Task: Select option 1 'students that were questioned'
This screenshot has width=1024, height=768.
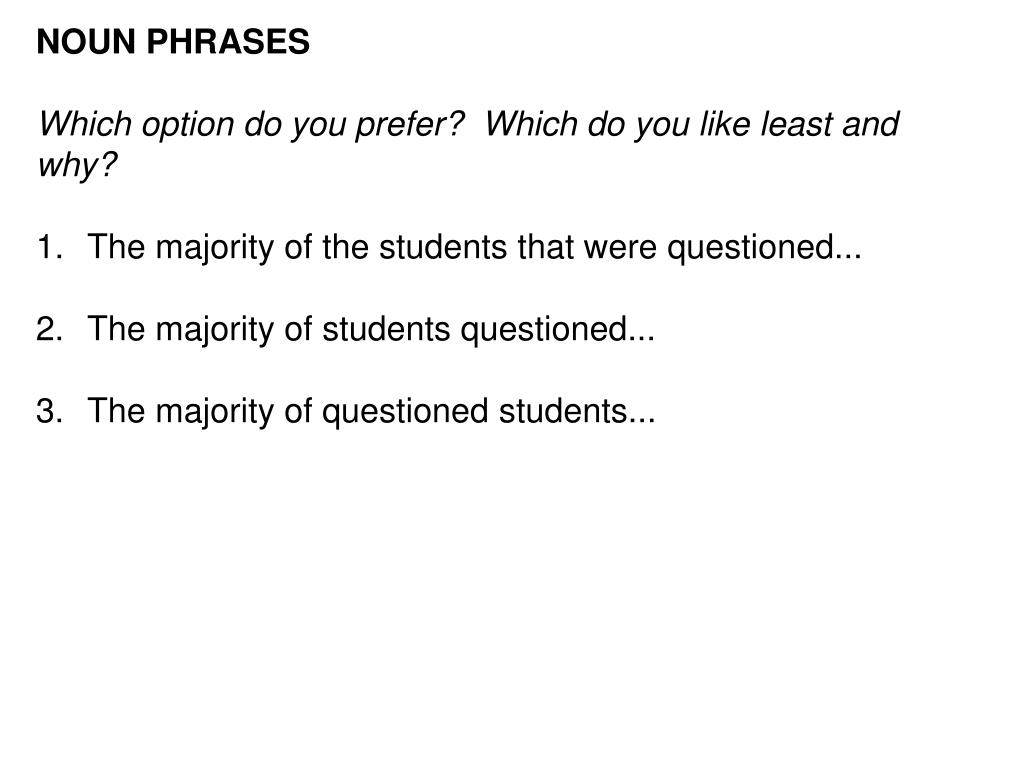Action: (620, 248)
